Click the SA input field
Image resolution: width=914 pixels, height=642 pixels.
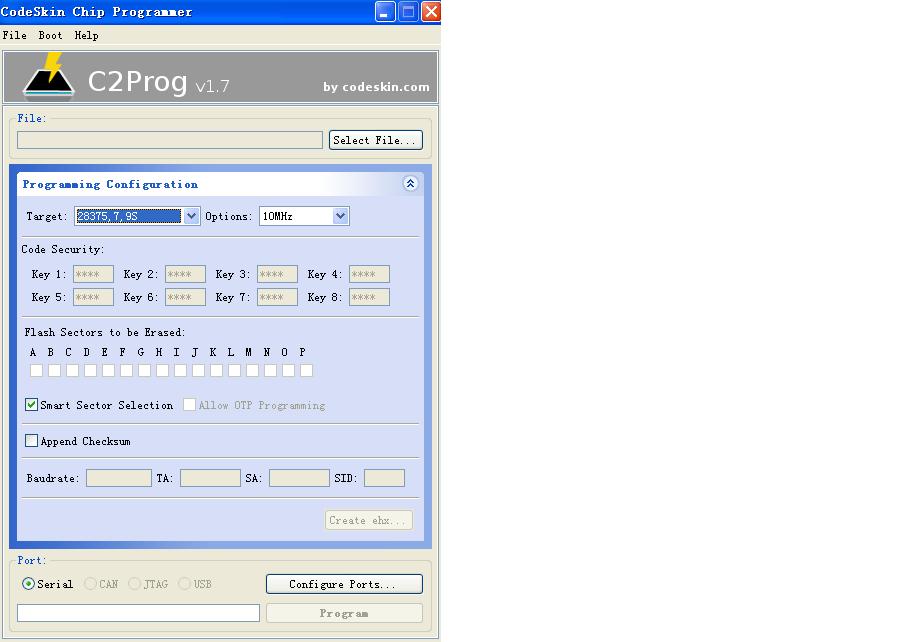pos(299,478)
